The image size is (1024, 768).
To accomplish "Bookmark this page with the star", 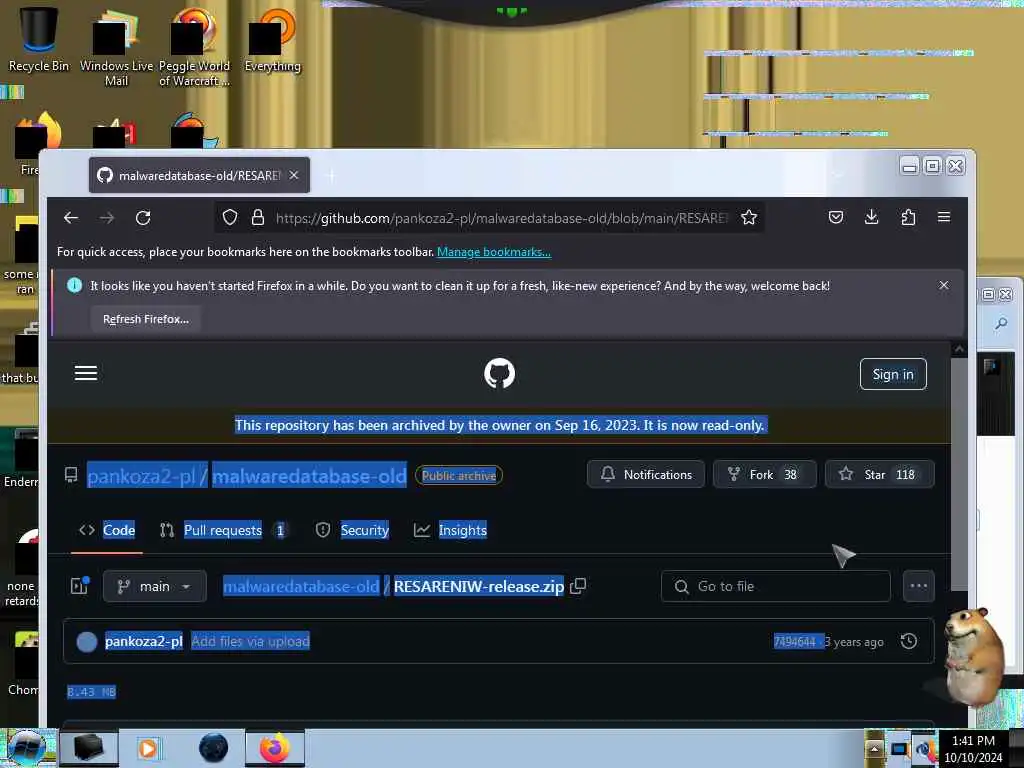I will [749, 217].
